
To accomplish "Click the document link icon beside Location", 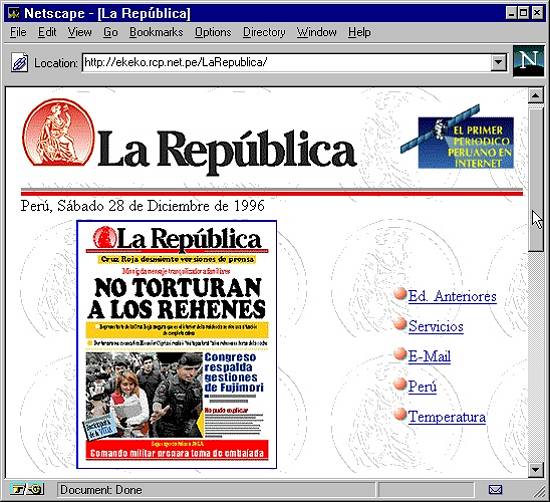I will [x=20, y=63].
